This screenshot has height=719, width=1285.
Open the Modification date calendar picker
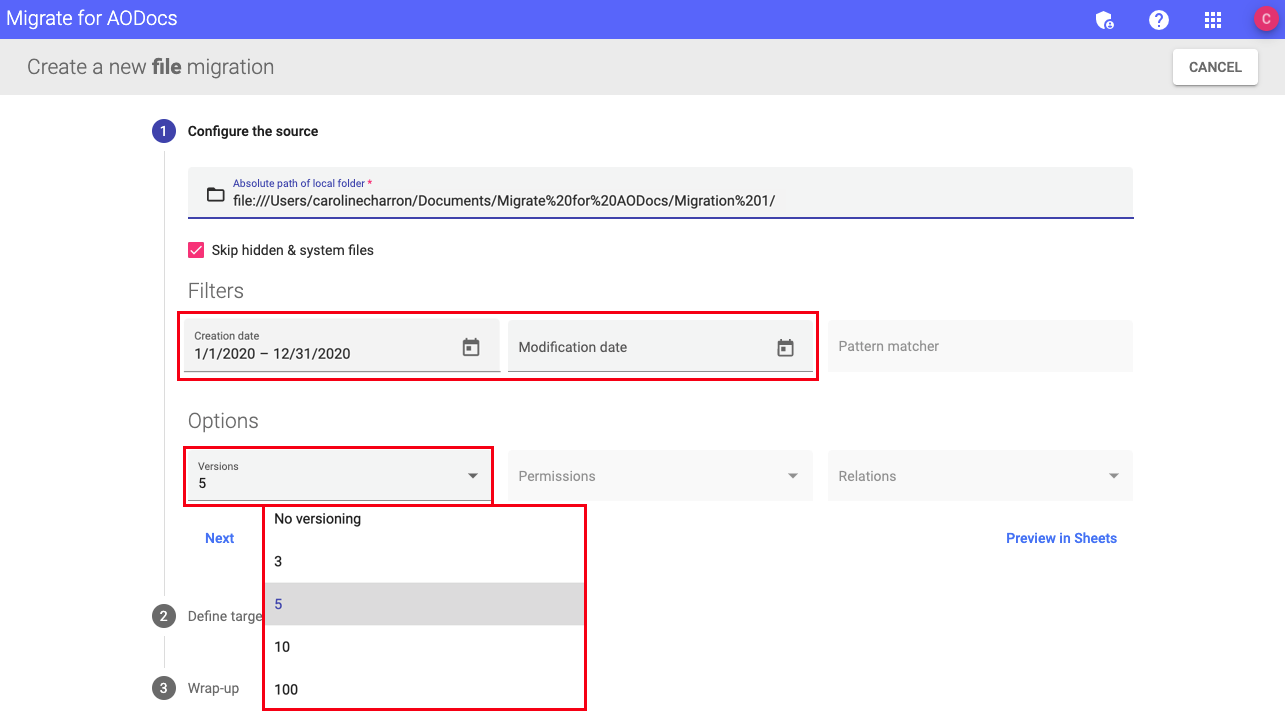(x=786, y=345)
